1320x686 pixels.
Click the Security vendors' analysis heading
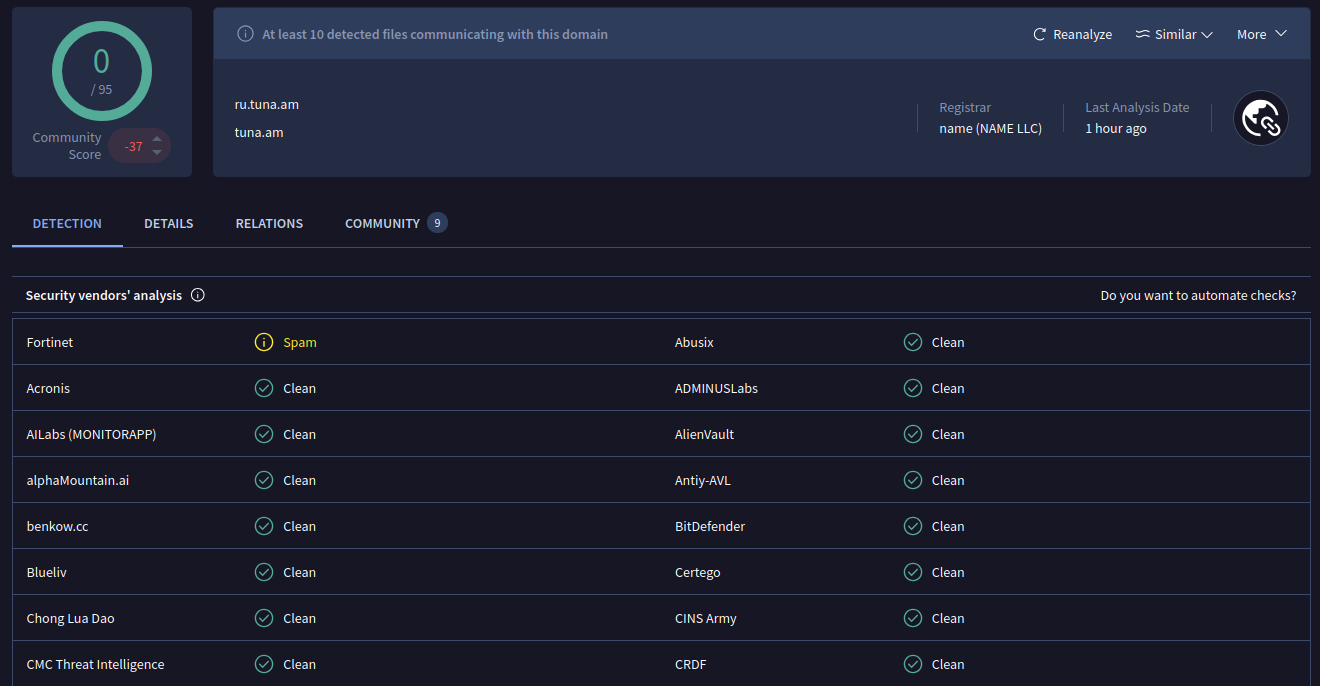click(x=104, y=295)
